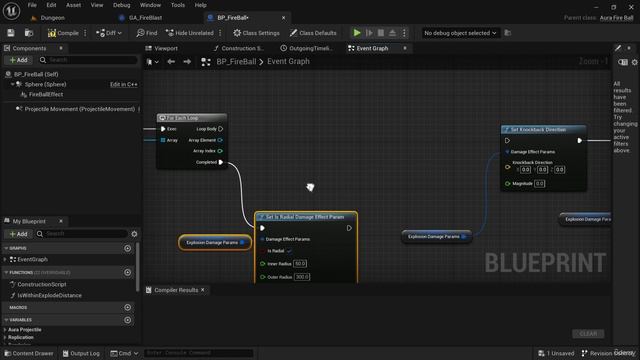Browse to asset in Content Browser

click(29, 33)
